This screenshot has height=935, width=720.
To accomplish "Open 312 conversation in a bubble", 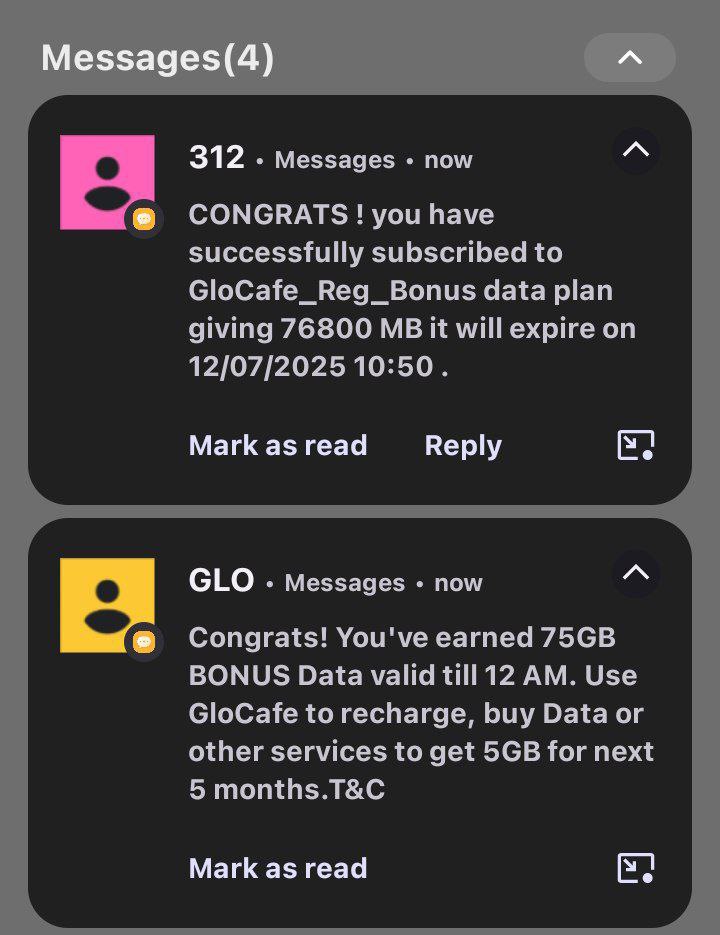I will pyautogui.click(x=635, y=445).
